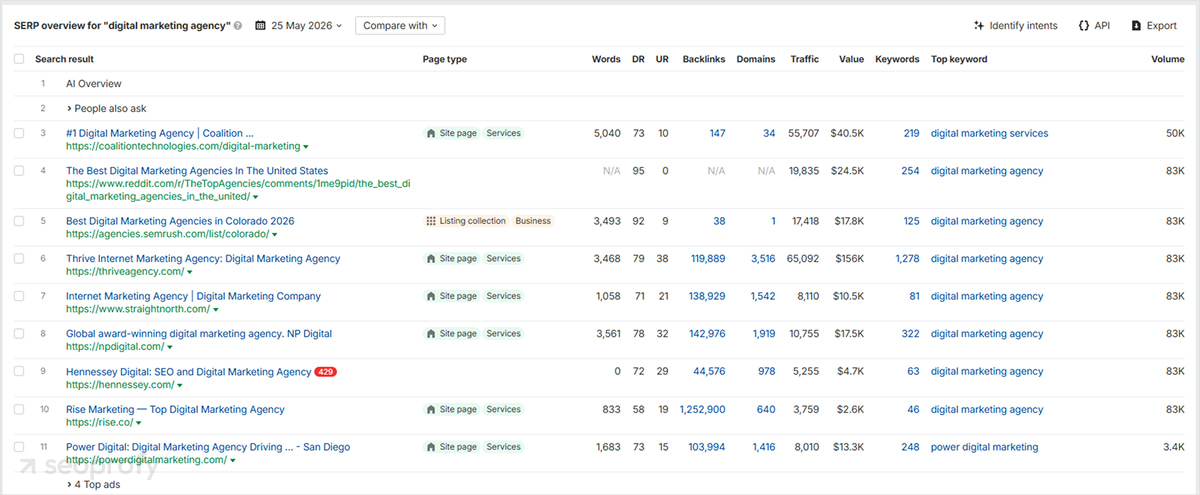The width and height of the screenshot is (1200, 495).
Task: Click the Site page icon in Power Digital row
Action: [x=431, y=447]
